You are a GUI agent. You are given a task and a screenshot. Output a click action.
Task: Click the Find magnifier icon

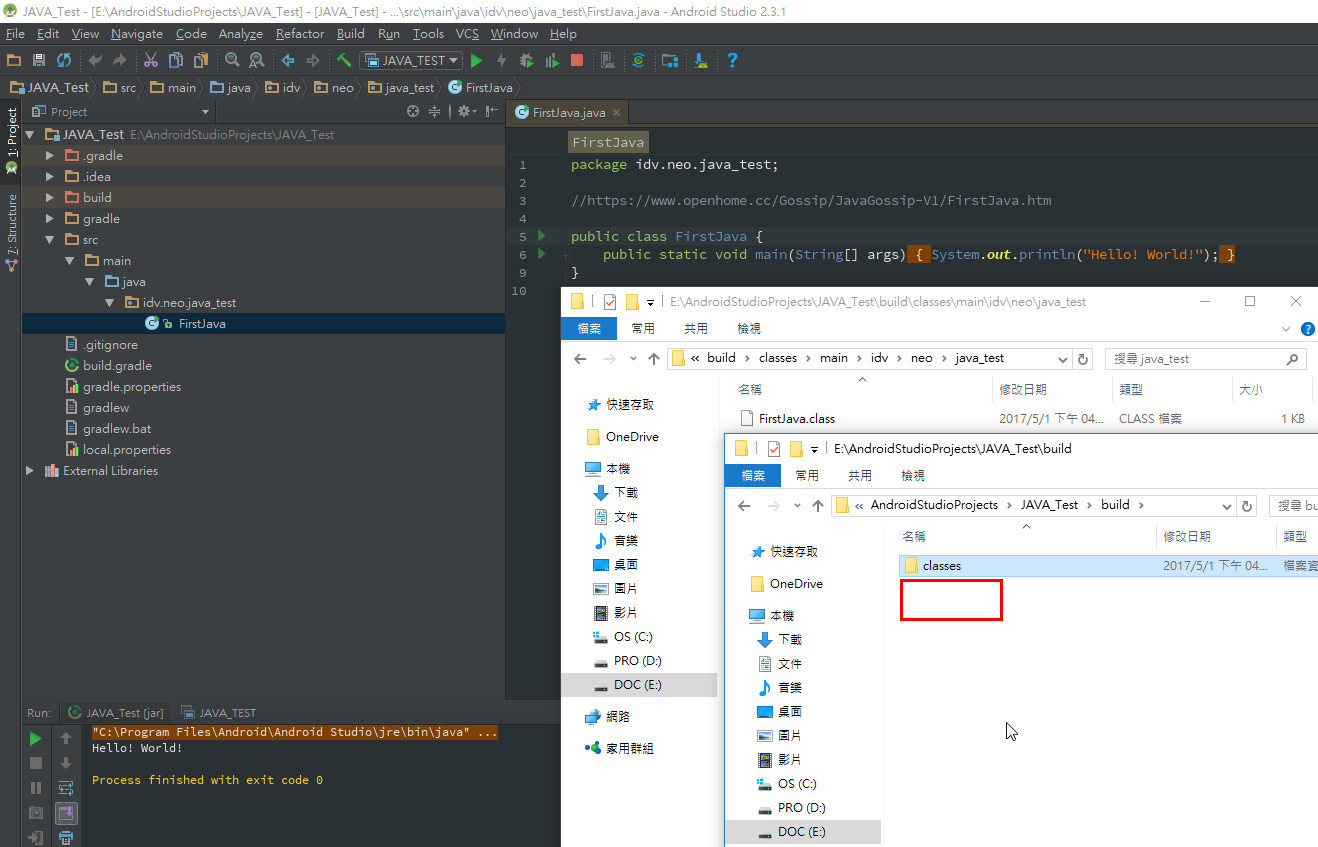(232, 61)
